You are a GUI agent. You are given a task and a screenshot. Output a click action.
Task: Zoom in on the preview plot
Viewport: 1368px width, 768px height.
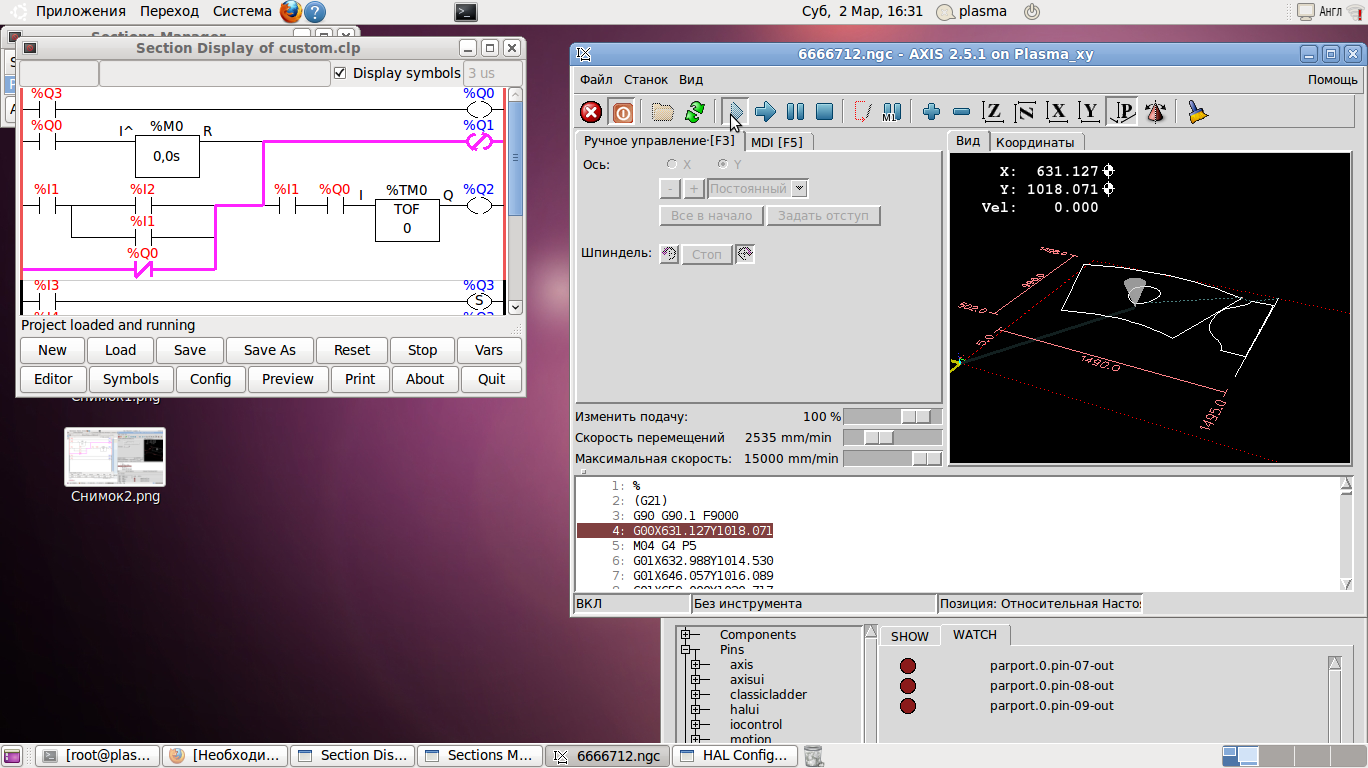pyautogui.click(x=931, y=112)
